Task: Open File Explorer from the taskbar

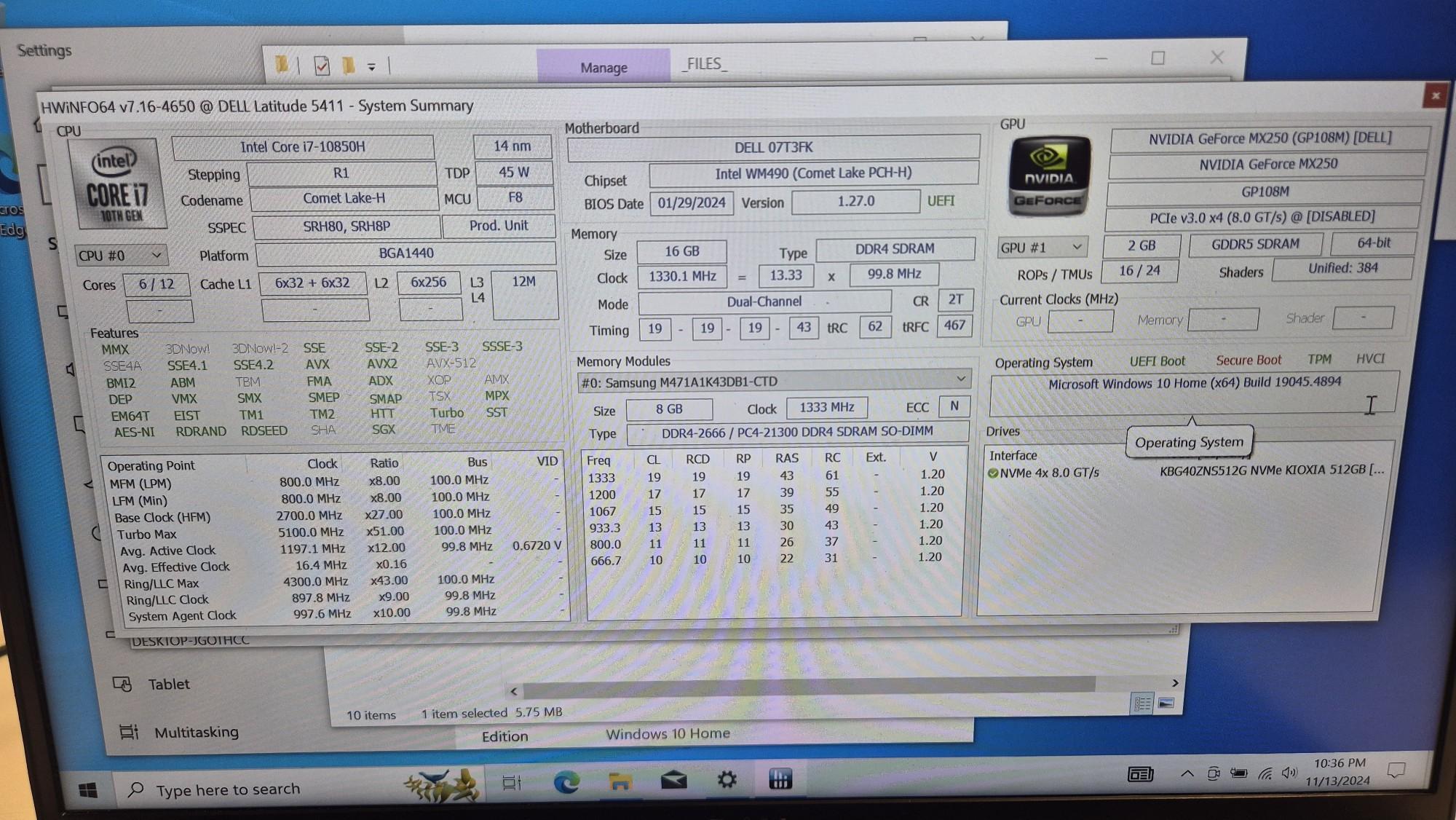Action: 620,782
